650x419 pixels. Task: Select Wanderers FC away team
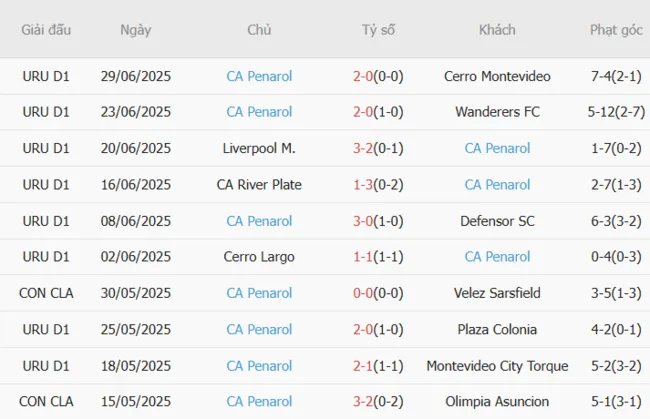[x=497, y=111]
